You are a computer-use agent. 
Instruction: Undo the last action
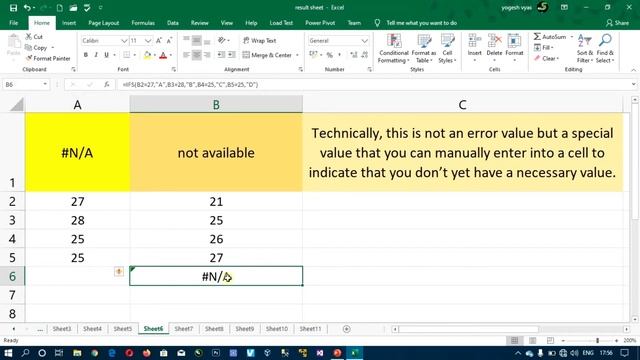(27, 8)
